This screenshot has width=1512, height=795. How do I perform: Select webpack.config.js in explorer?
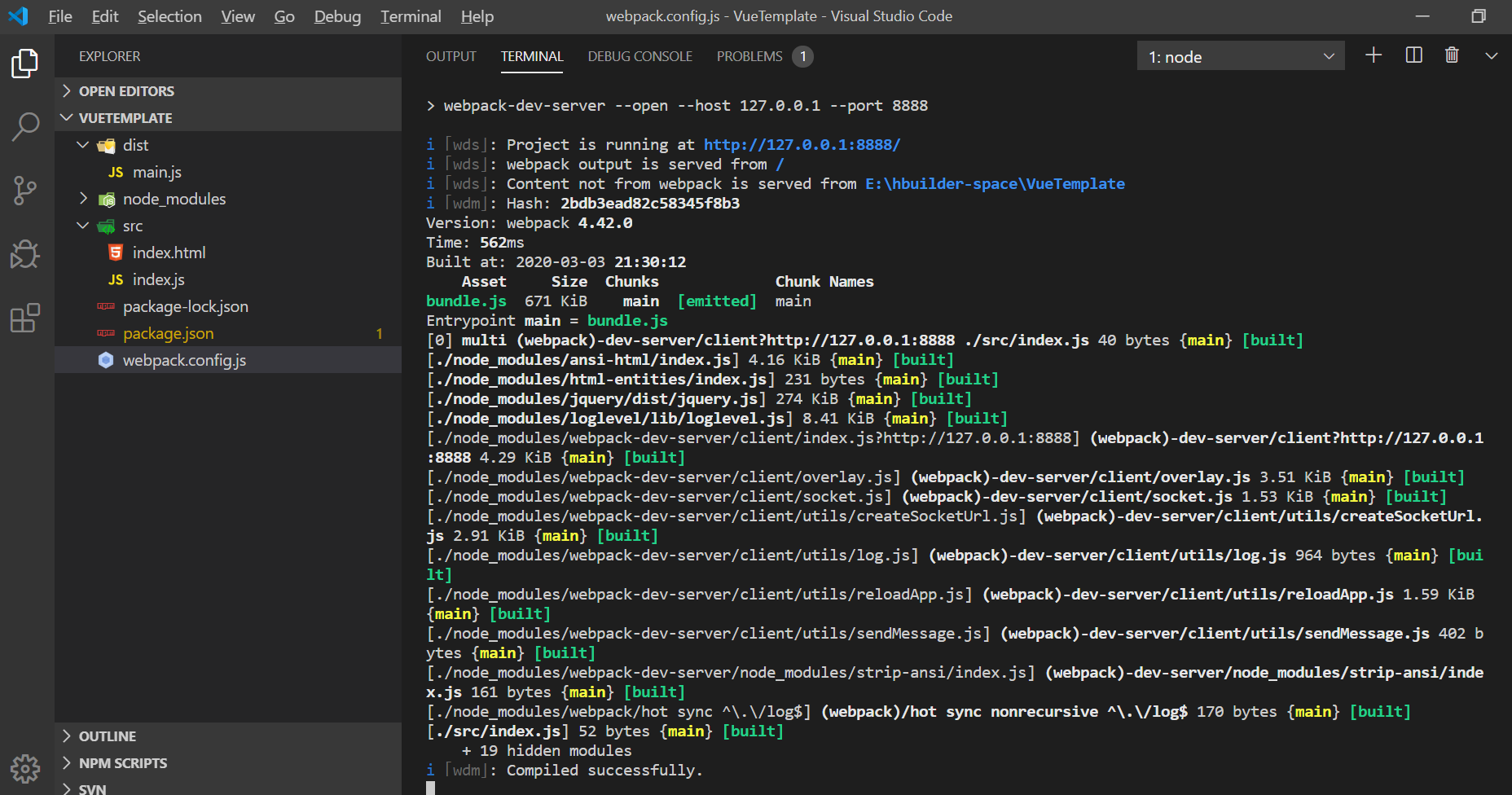coord(228,360)
